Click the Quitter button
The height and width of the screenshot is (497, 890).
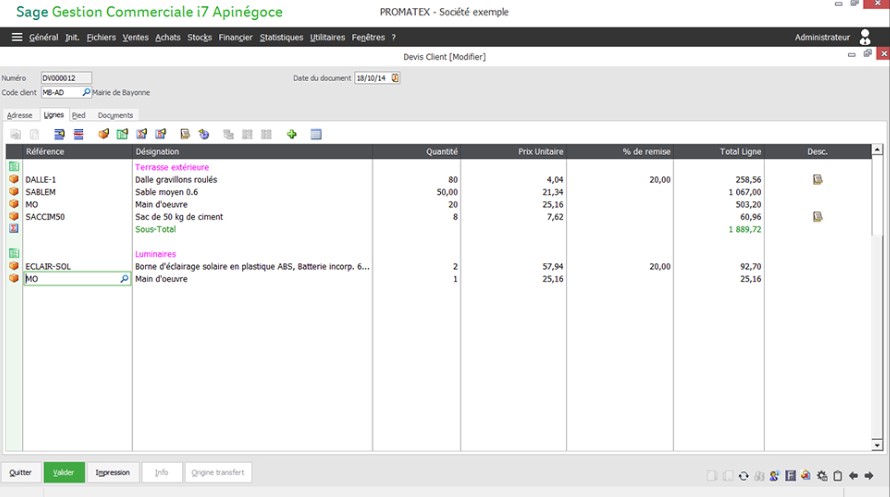pos(20,472)
